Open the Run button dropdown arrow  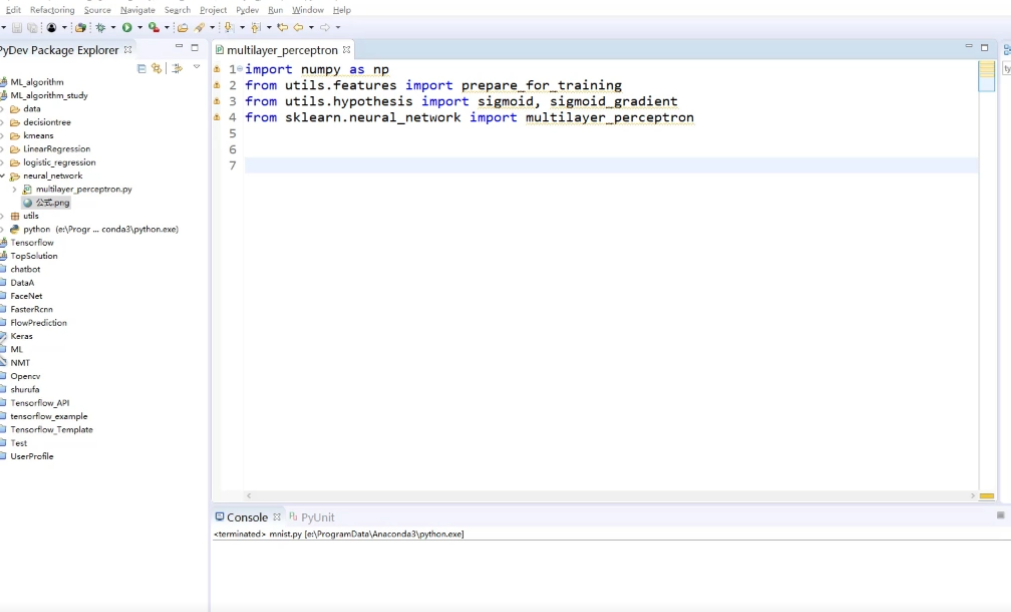tap(139, 28)
